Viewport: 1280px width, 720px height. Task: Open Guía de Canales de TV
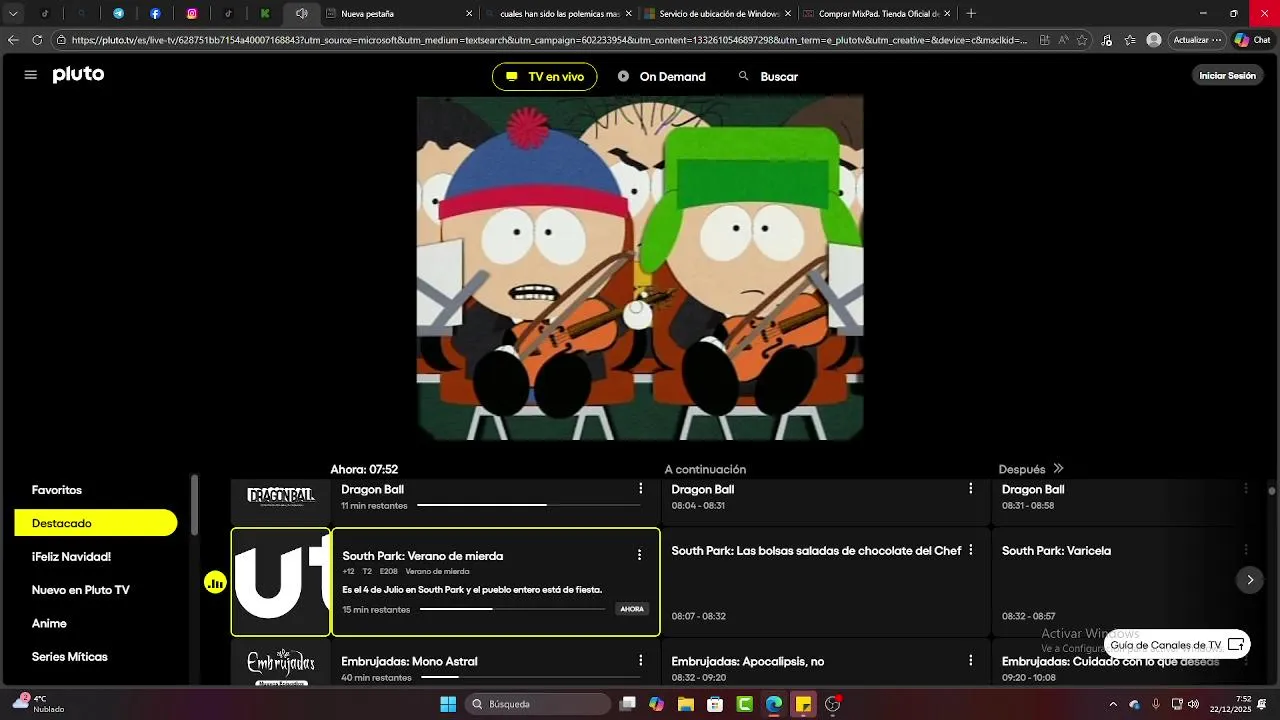(x=1177, y=645)
